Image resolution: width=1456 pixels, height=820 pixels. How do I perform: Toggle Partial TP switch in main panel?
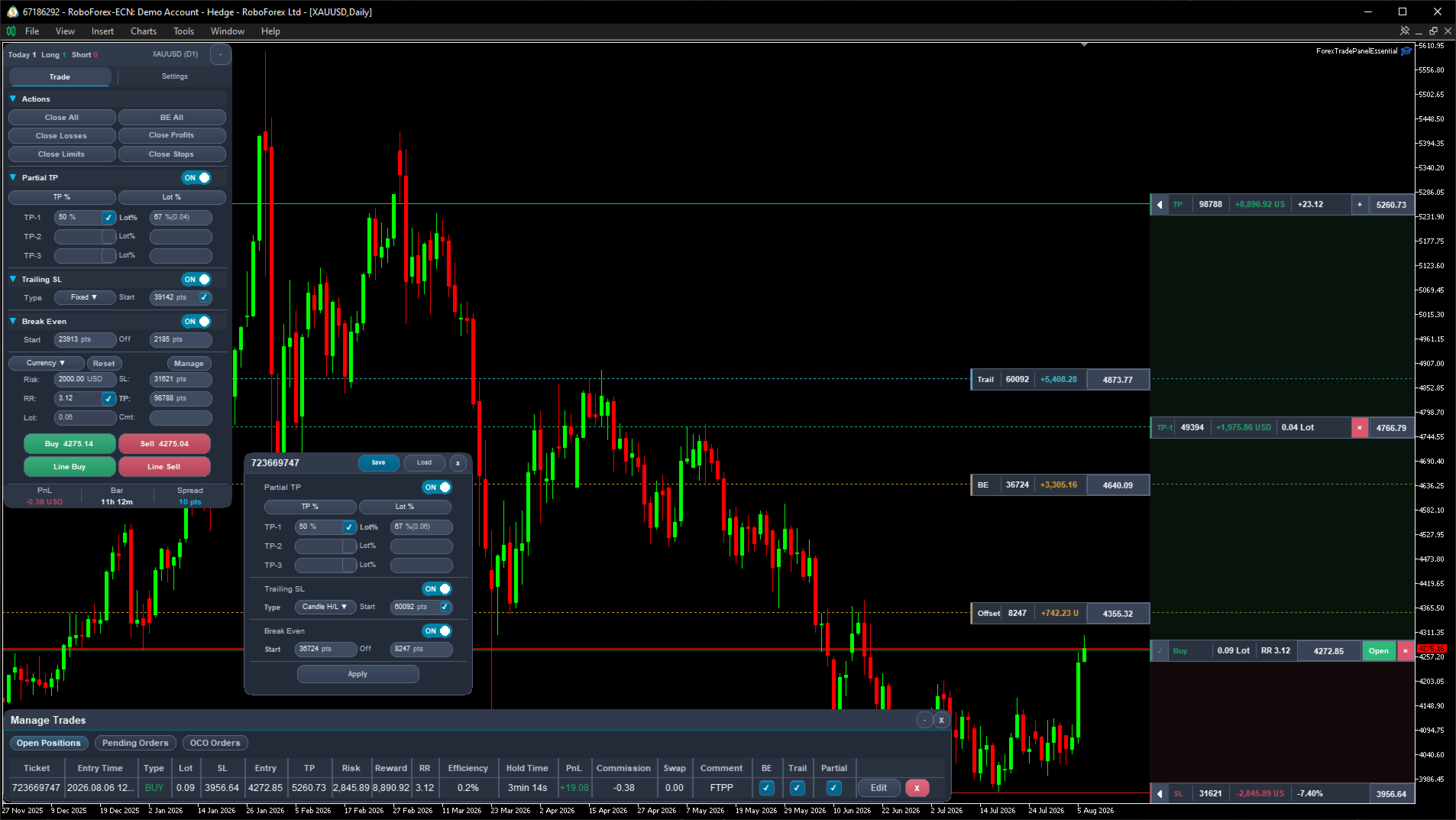coord(196,178)
